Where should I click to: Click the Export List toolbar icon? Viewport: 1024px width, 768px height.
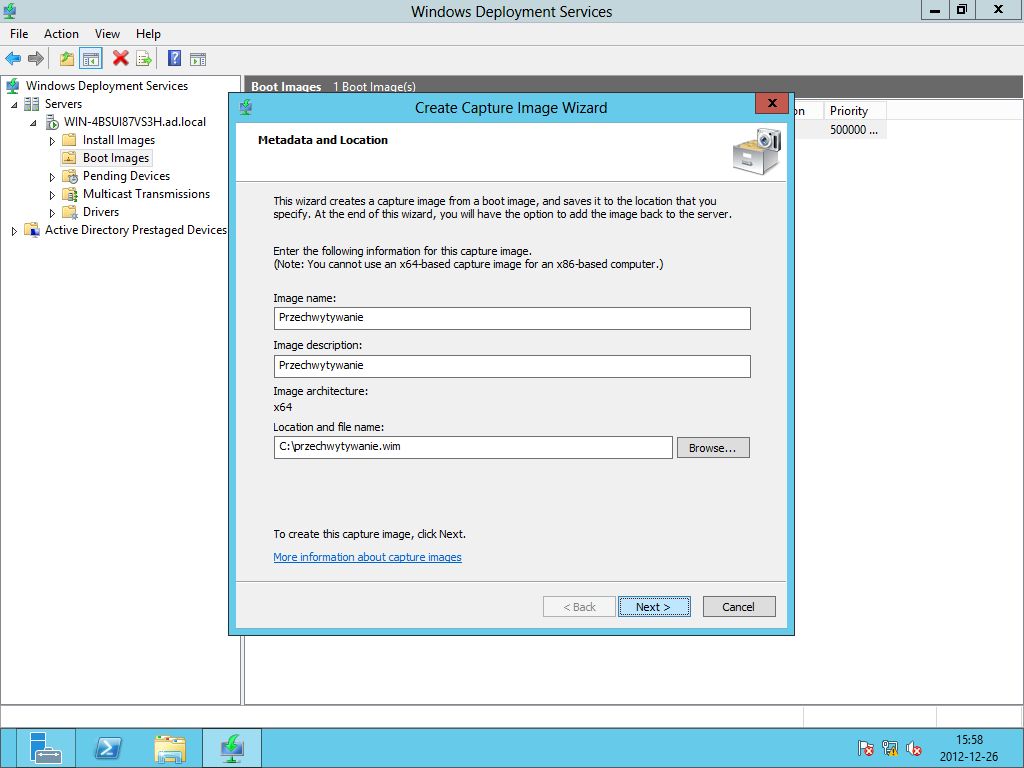pos(144,59)
